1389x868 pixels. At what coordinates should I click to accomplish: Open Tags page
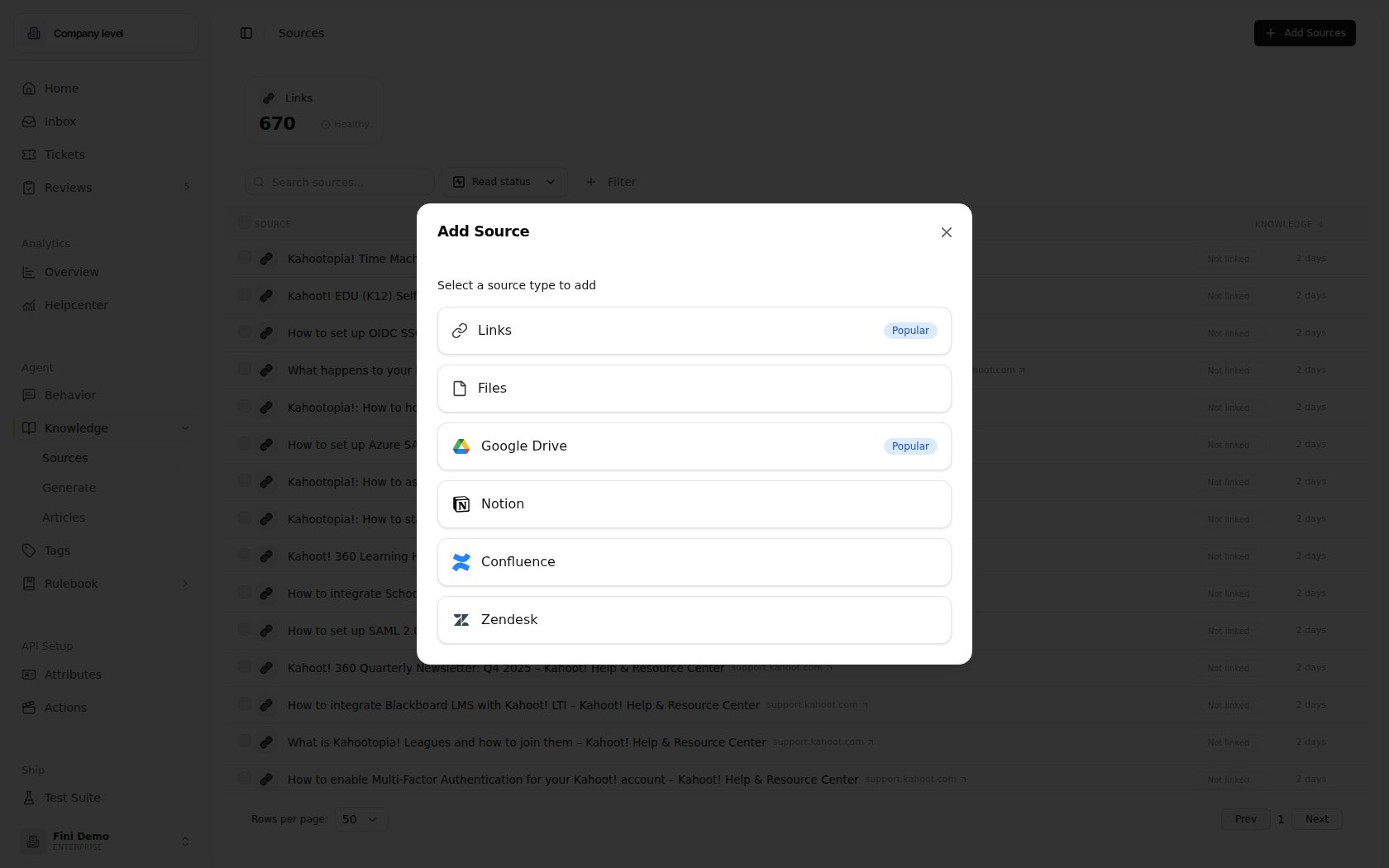pyautogui.click(x=106, y=551)
